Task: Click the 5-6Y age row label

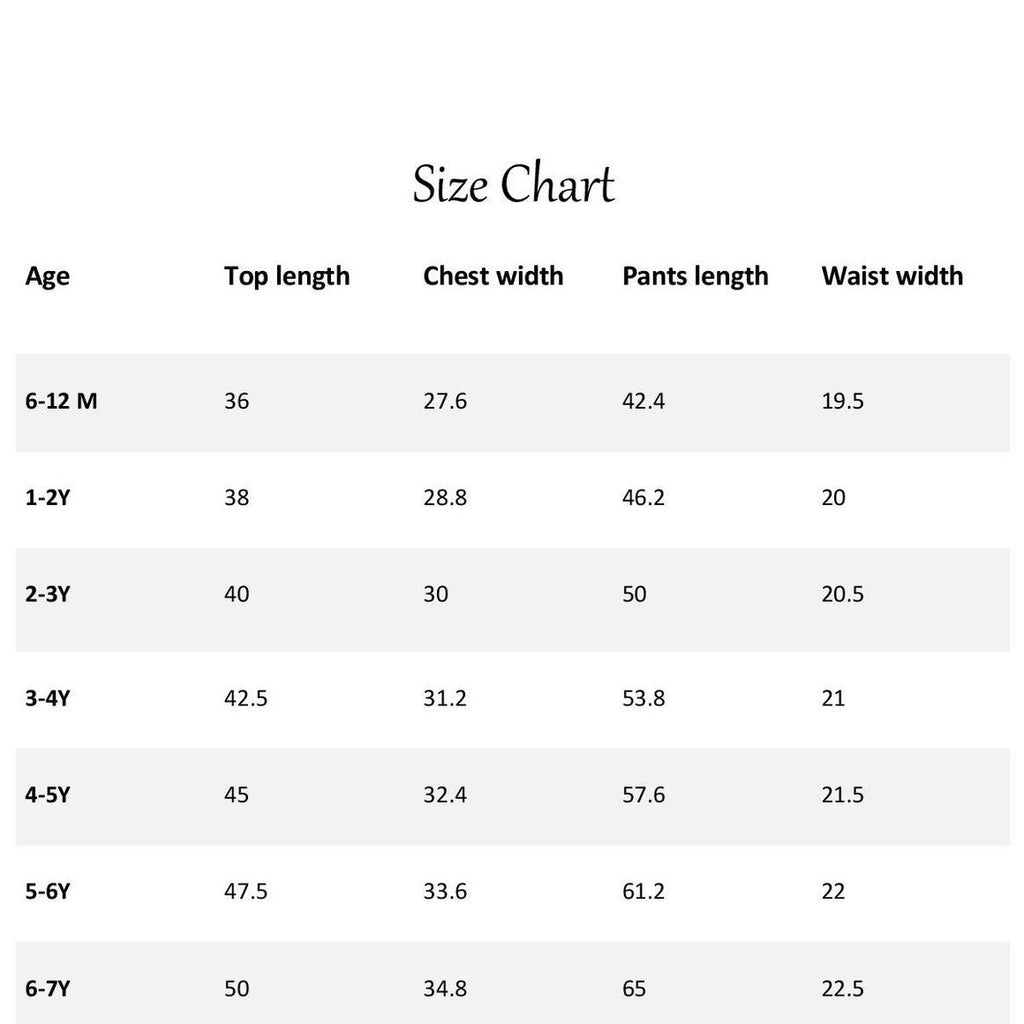Action: pyautogui.click(x=47, y=891)
